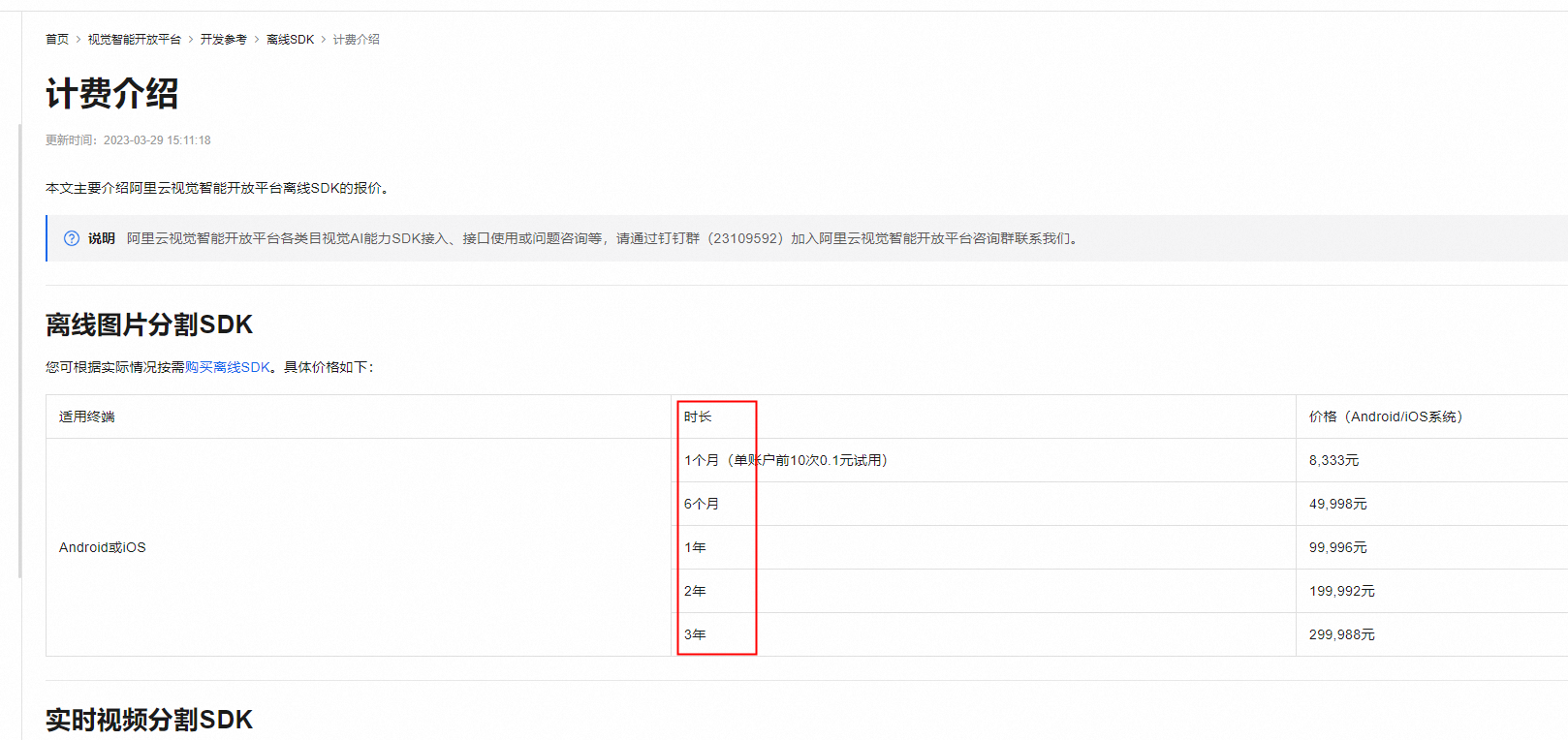1568x740 pixels.
Task: Click the 钉钉群 23109592 note text
Action: [x=606, y=238]
